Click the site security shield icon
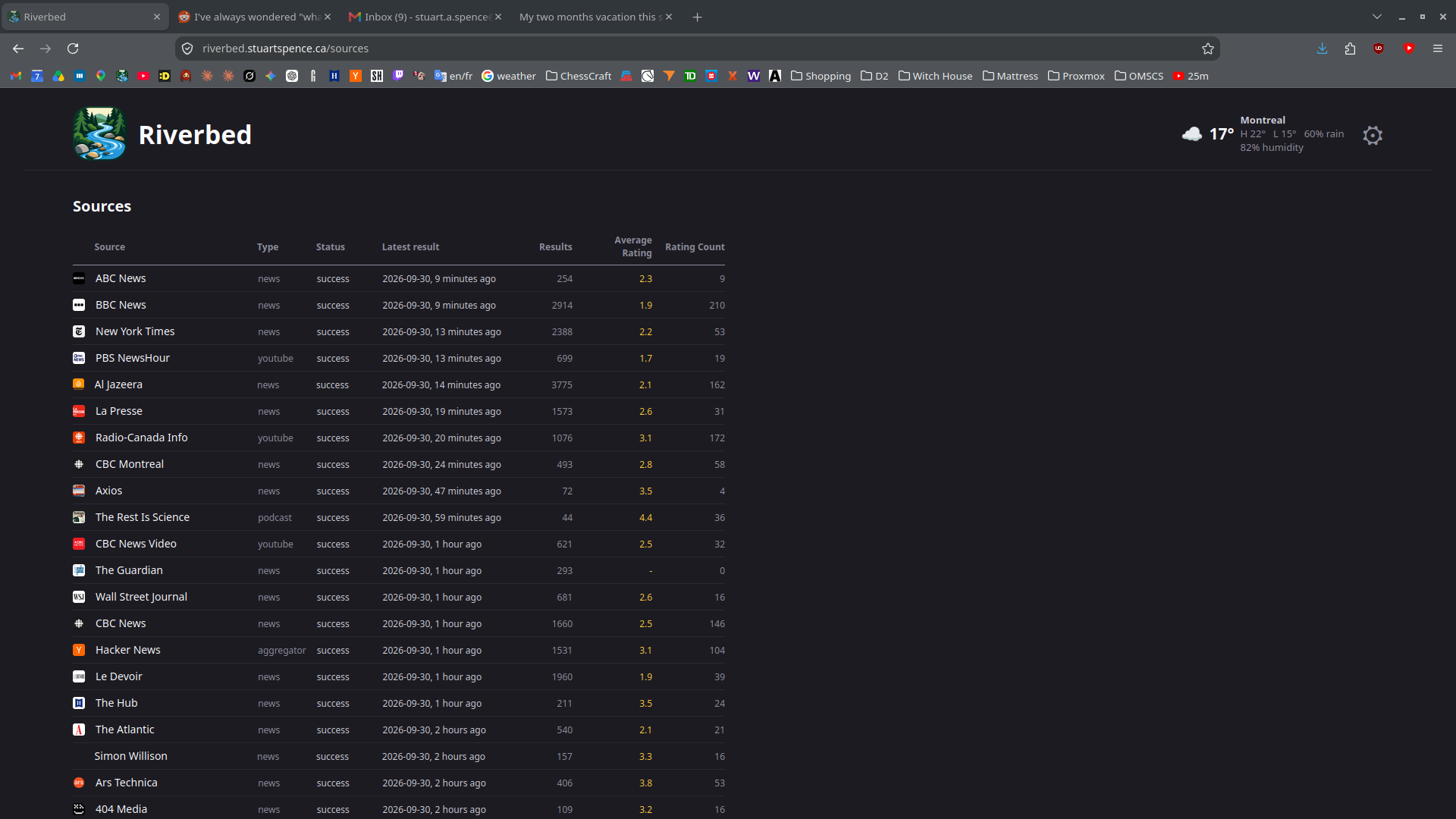The height and width of the screenshot is (819, 1456). tap(187, 49)
